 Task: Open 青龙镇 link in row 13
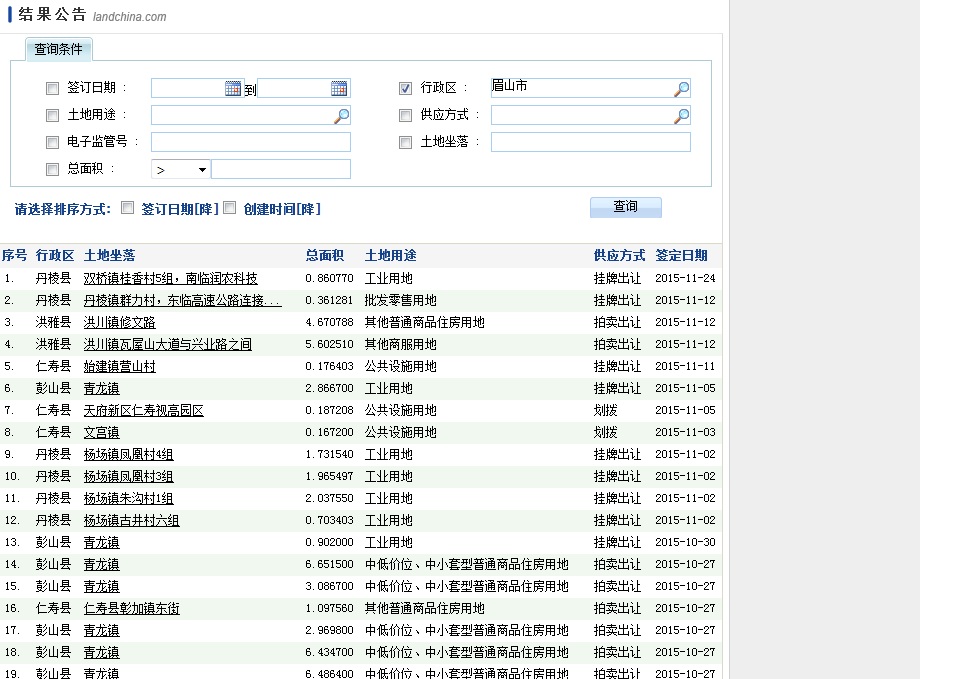pos(101,542)
